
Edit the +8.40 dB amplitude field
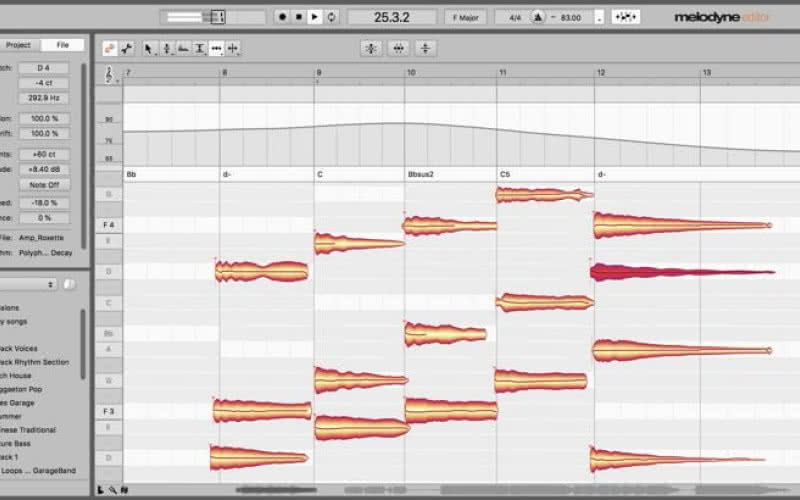(44, 169)
